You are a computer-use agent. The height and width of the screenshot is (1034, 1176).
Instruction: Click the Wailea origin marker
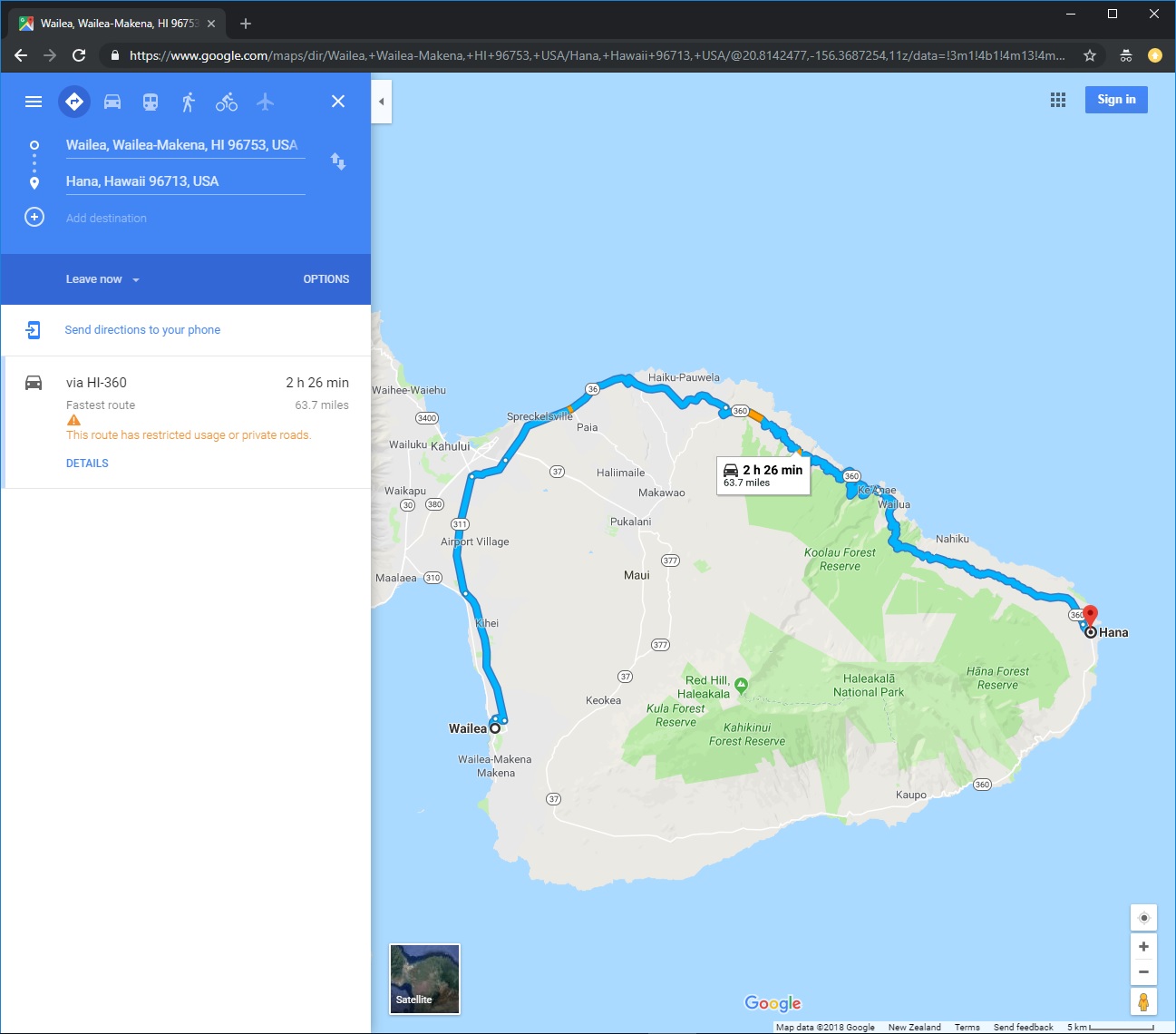(495, 728)
